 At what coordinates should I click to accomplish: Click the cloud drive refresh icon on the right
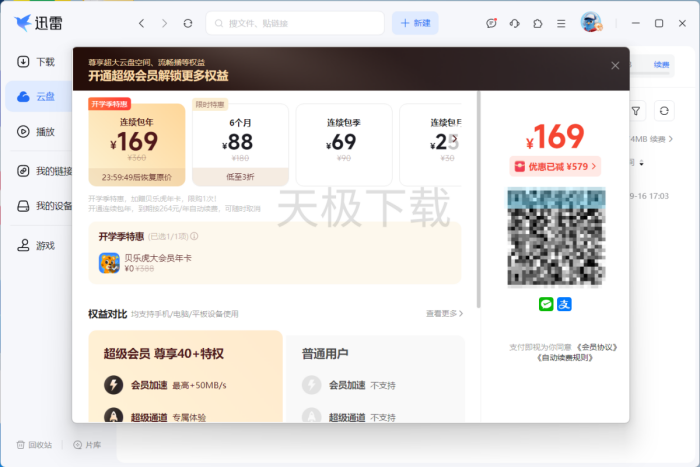pos(664,111)
